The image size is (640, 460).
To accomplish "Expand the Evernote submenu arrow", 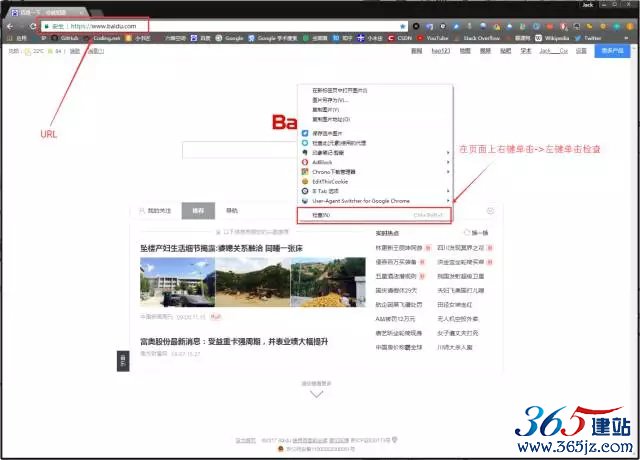I will (448, 153).
